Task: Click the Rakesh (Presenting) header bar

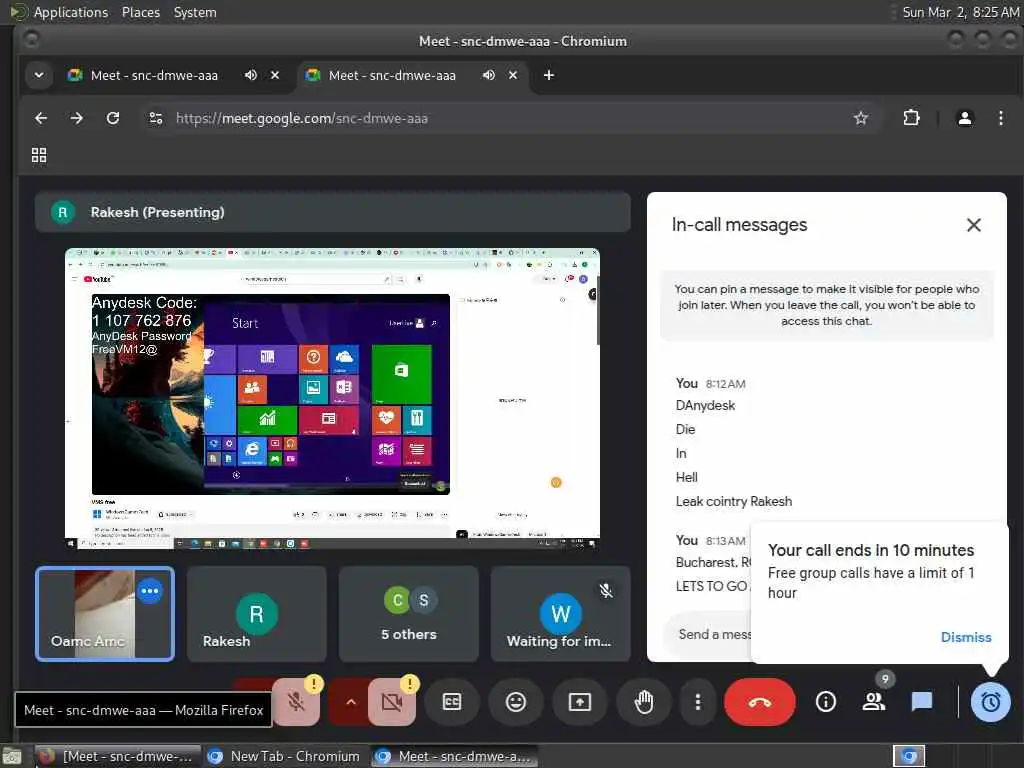Action: (332, 212)
